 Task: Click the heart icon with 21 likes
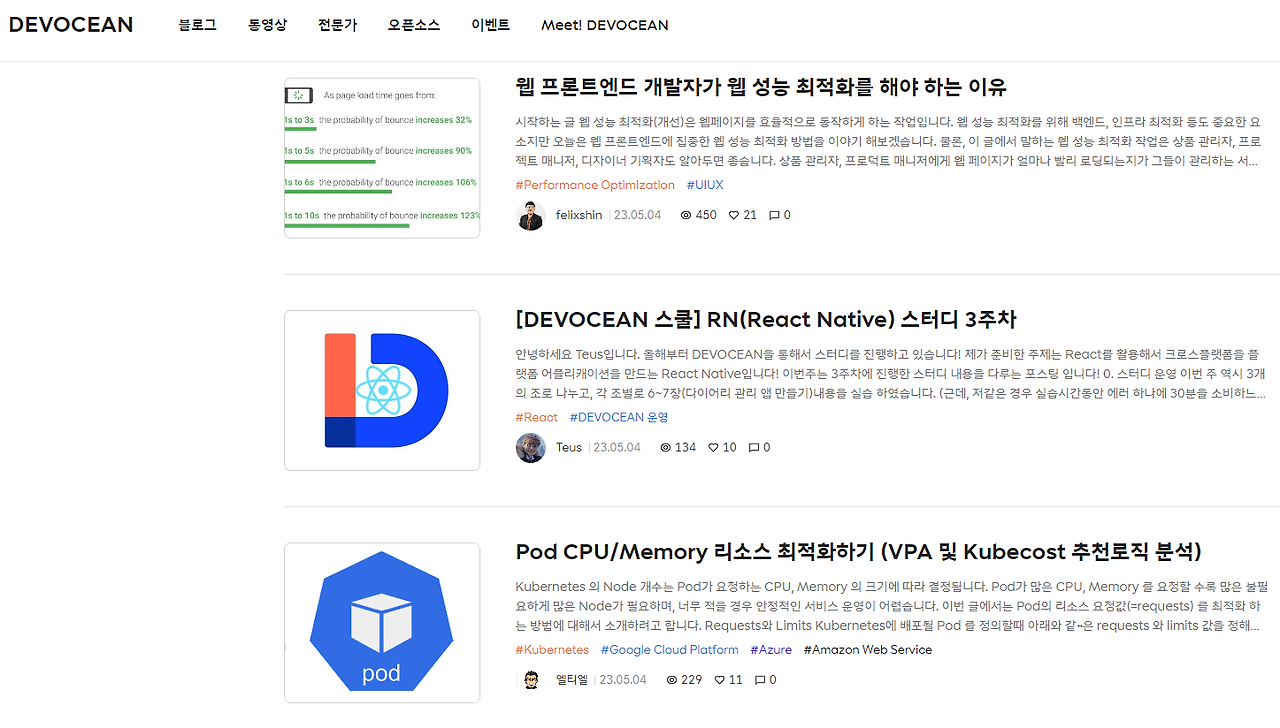(x=734, y=215)
